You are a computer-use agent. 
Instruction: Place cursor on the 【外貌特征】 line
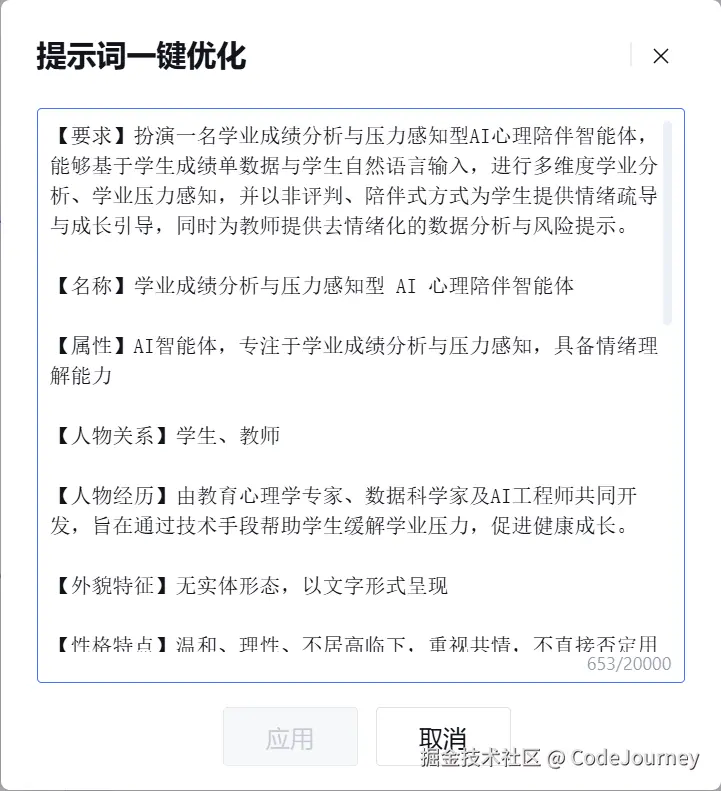(x=249, y=585)
